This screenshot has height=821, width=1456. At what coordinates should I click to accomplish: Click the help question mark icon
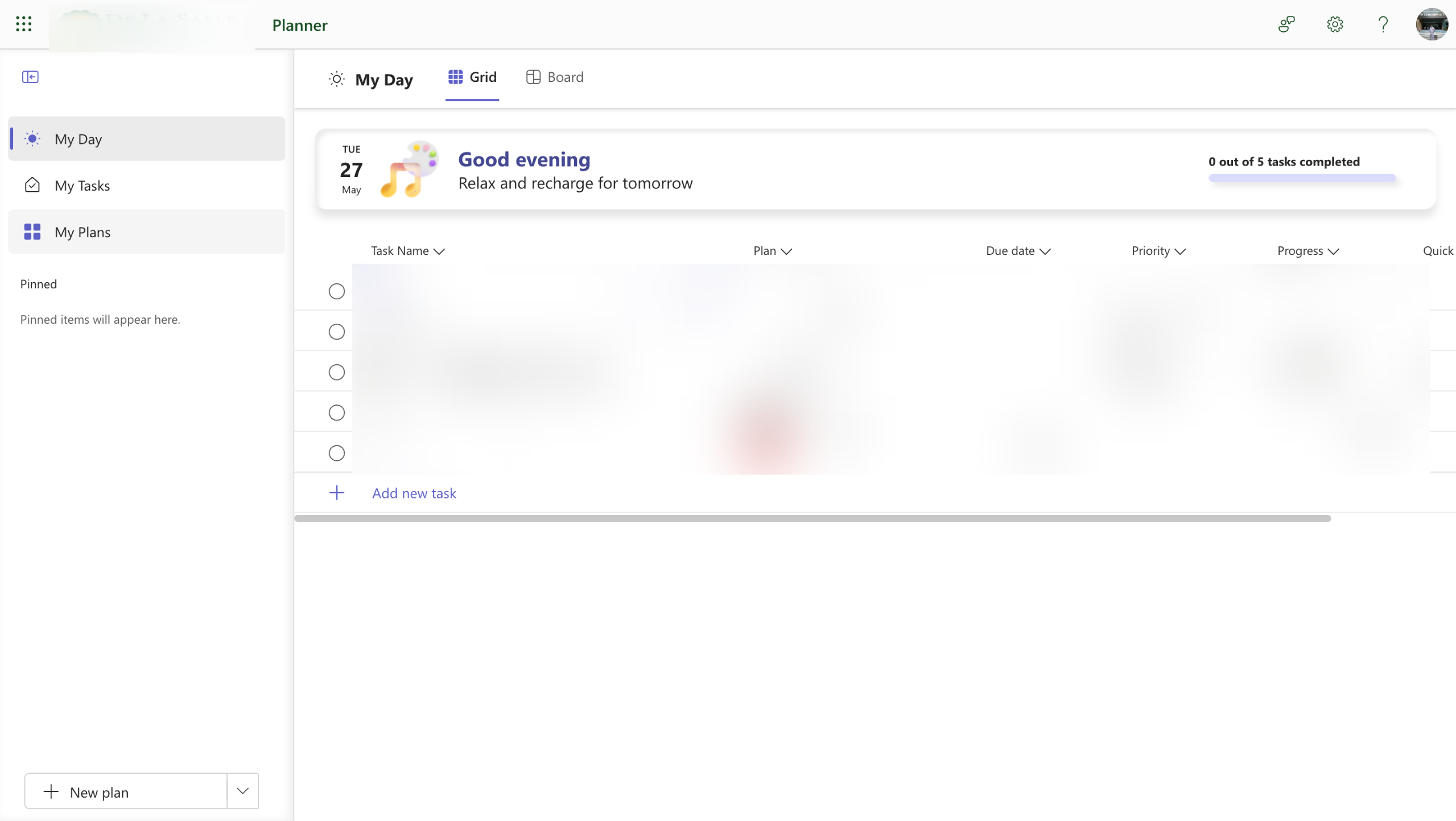click(1383, 24)
